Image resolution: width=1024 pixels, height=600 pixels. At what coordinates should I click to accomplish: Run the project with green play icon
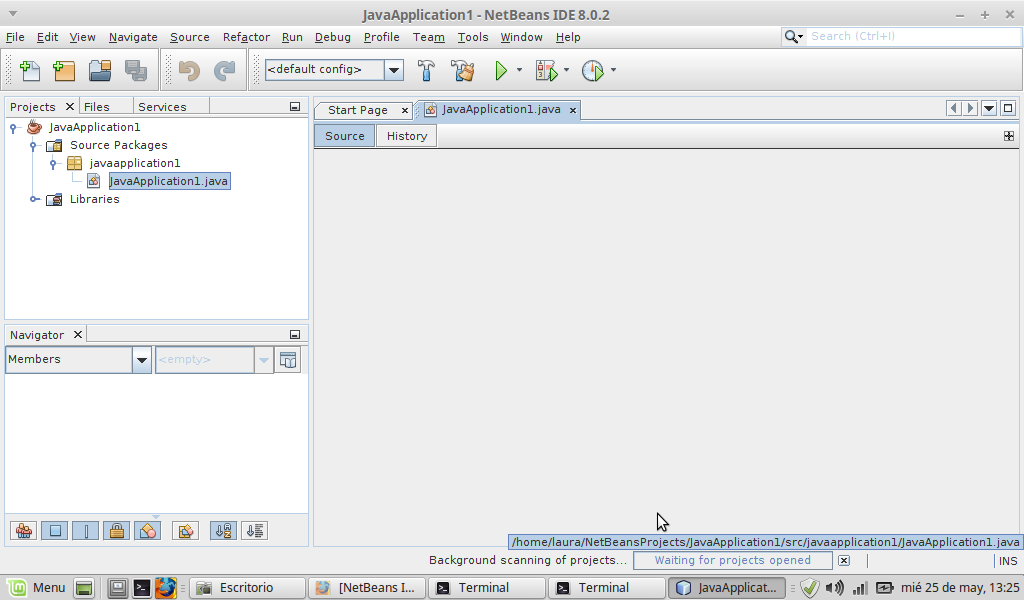click(502, 70)
